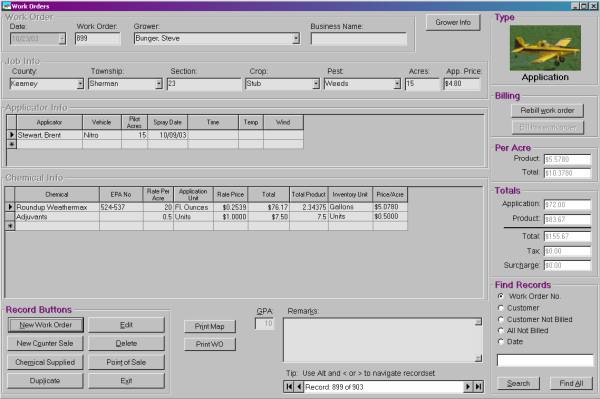
Task: Go to first record navigation arrow
Action: click(289, 387)
